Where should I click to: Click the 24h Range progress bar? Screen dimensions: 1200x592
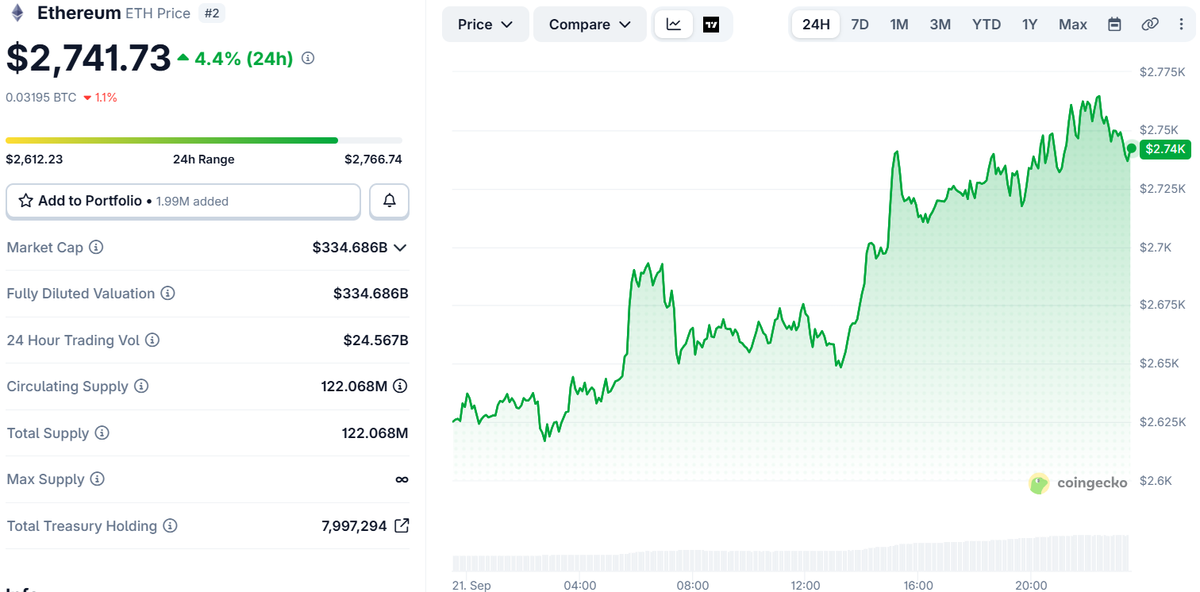coord(204,140)
